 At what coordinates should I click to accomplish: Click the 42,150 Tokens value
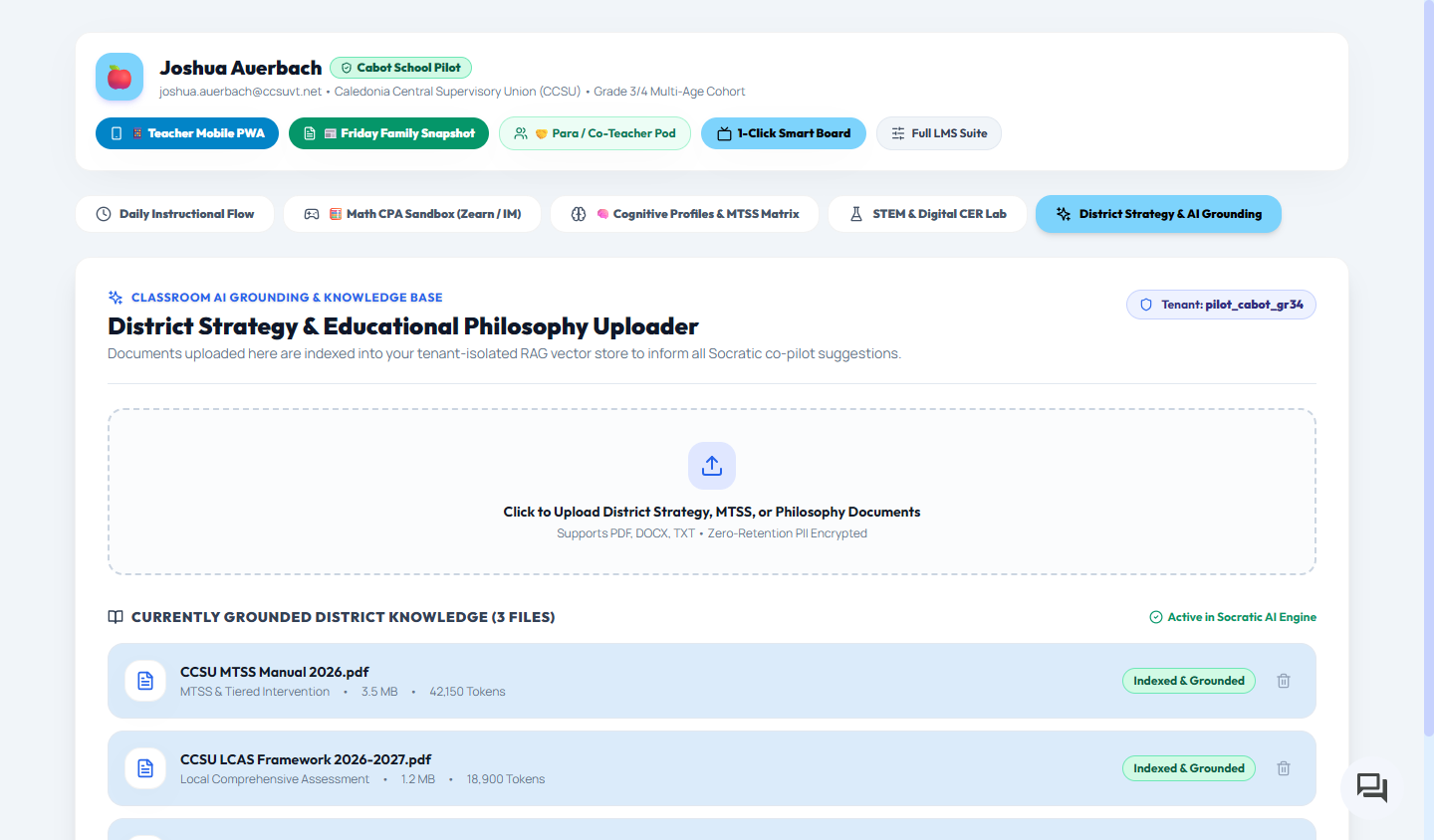tap(467, 692)
